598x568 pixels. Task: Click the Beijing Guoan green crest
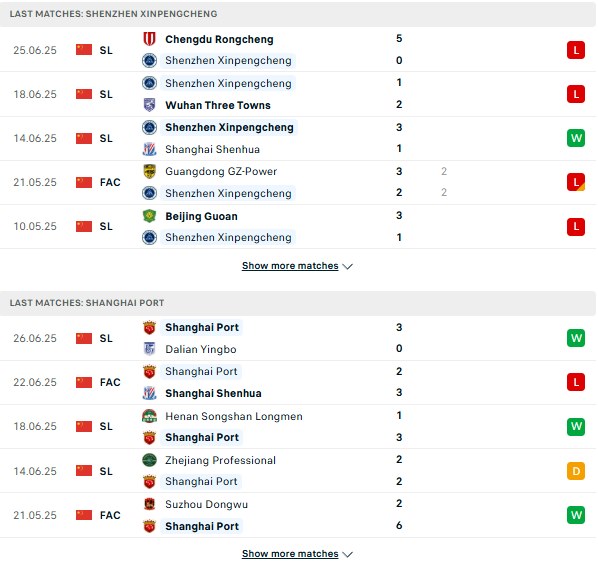click(x=150, y=216)
